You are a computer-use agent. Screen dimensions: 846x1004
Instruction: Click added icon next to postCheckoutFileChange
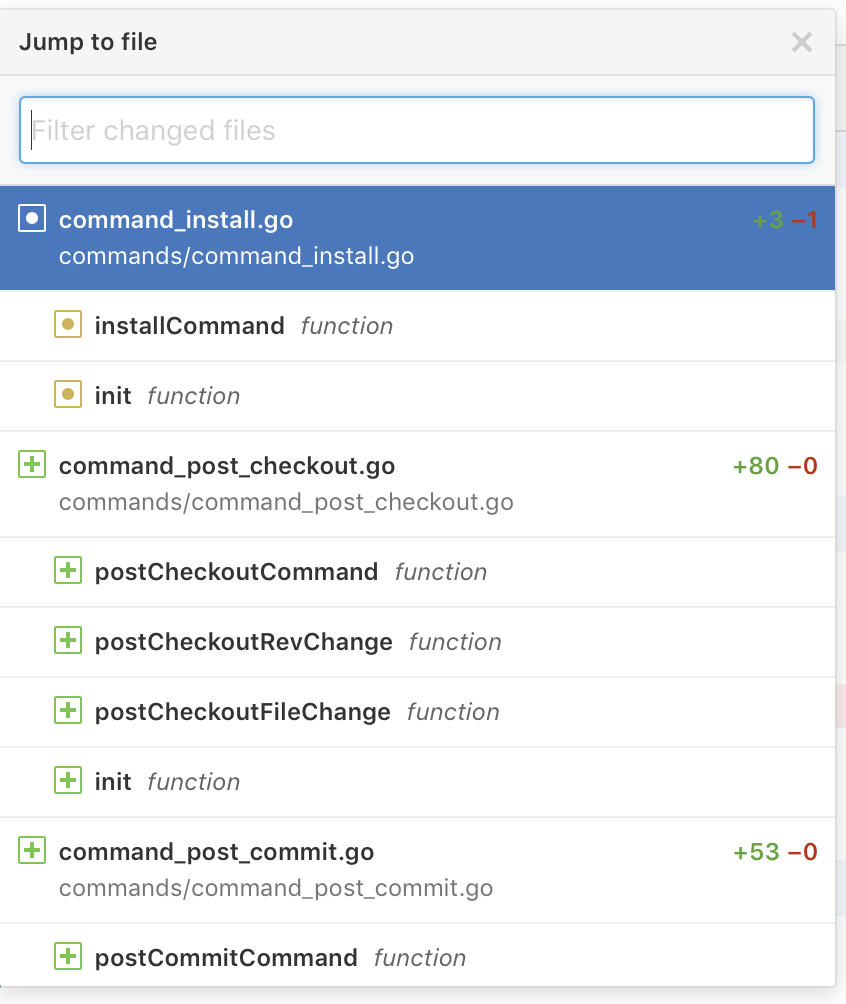pos(67,711)
